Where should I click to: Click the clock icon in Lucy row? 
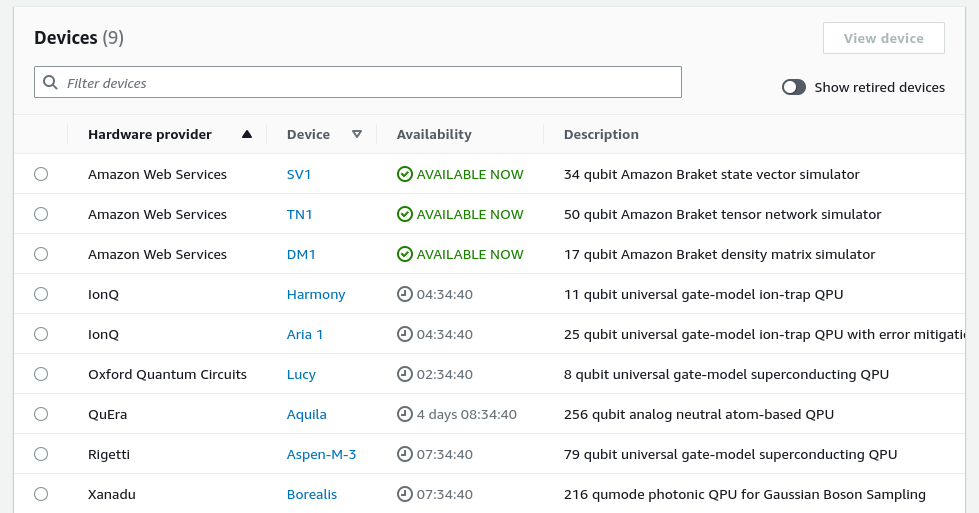tap(405, 374)
